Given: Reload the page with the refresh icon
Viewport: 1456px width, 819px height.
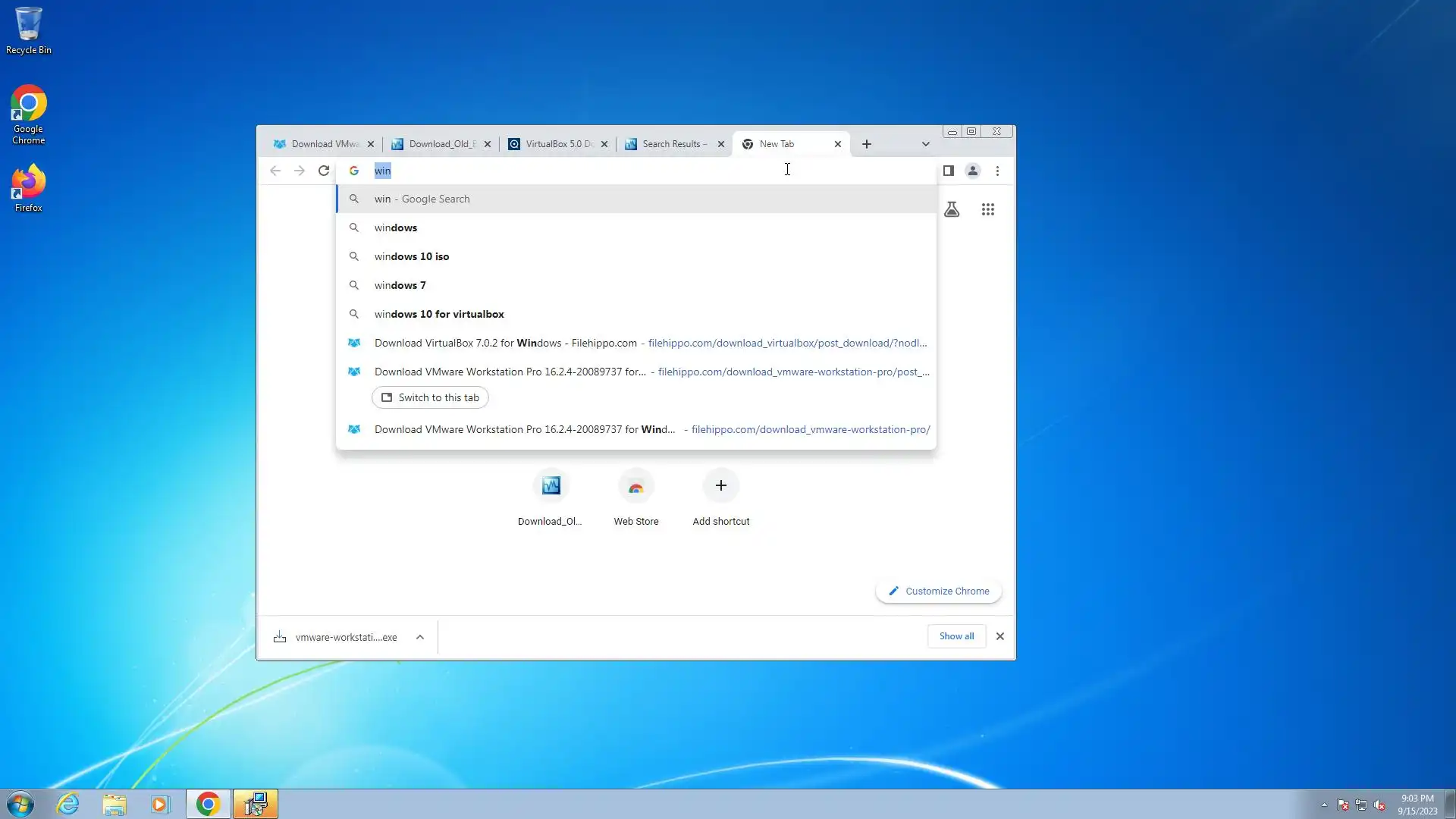Looking at the screenshot, I should tap(324, 171).
